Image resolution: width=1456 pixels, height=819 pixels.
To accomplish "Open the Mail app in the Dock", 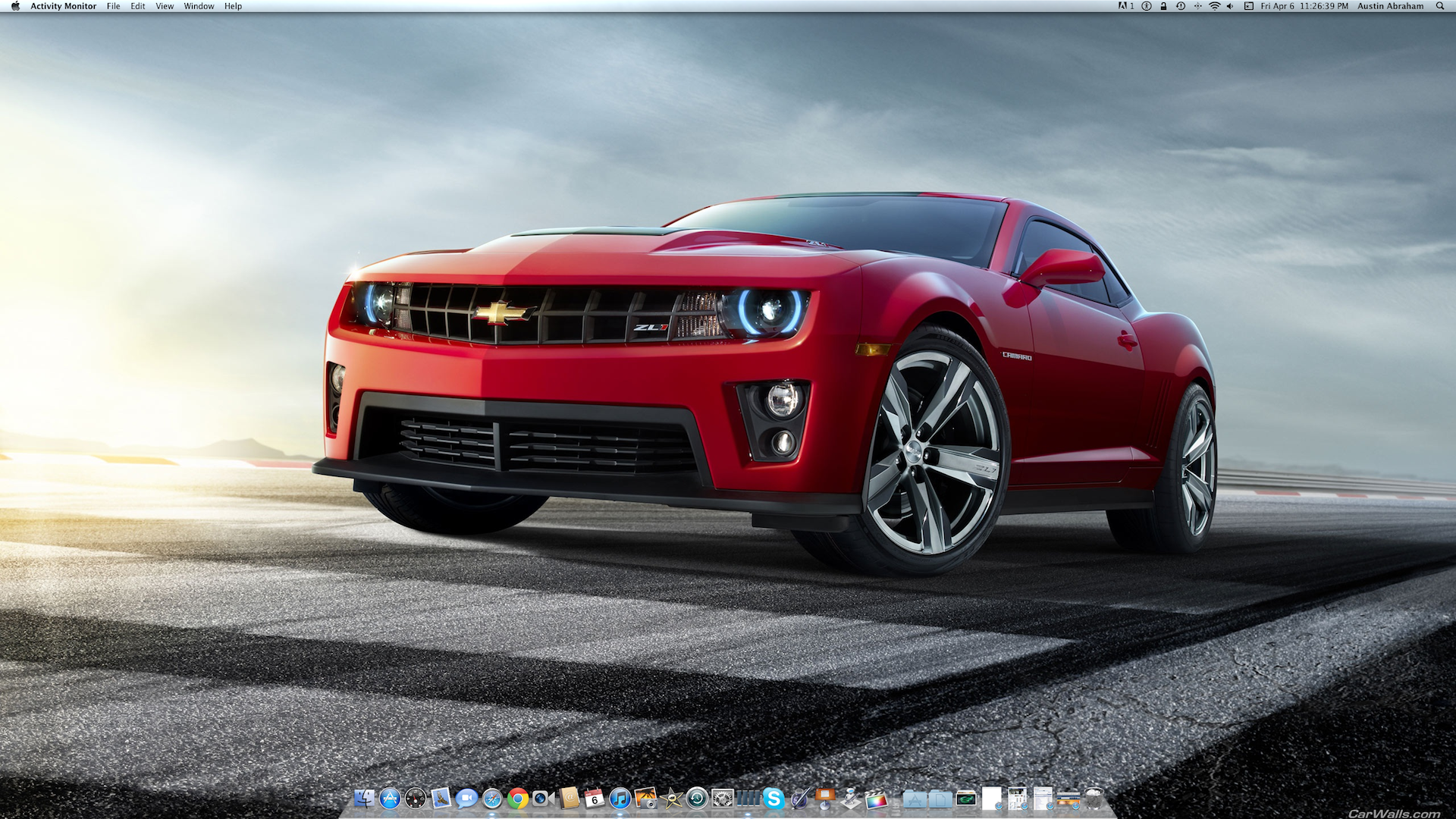I will tap(441, 798).
